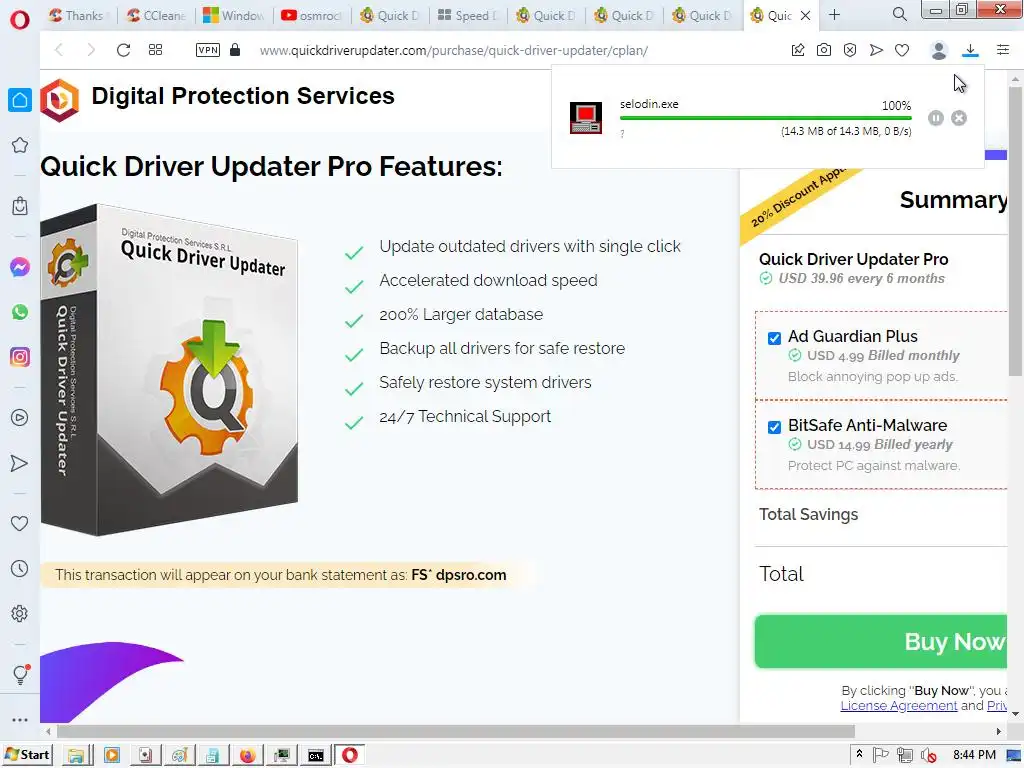1024x768 pixels.
Task: Click the browser forward arrow
Action: (91, 50)
